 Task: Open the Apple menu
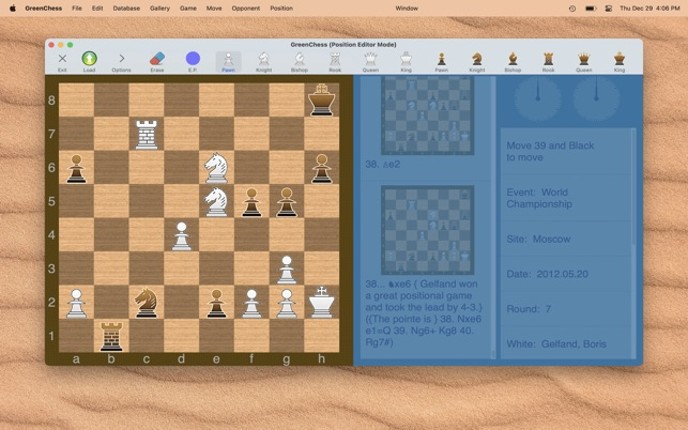(x=13, y=8)
